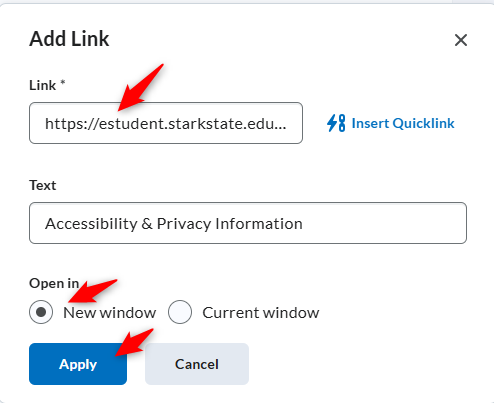The width and height of the screenshot is (494, 403).
Task: Click the "Current window" option label
Action: pos(261,313)
